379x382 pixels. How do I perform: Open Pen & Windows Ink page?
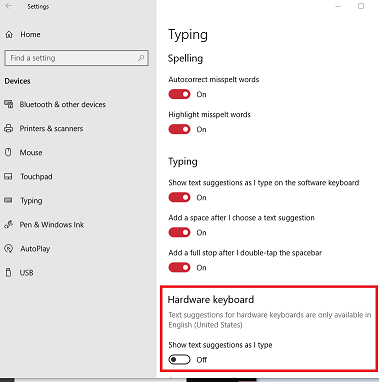52,225
